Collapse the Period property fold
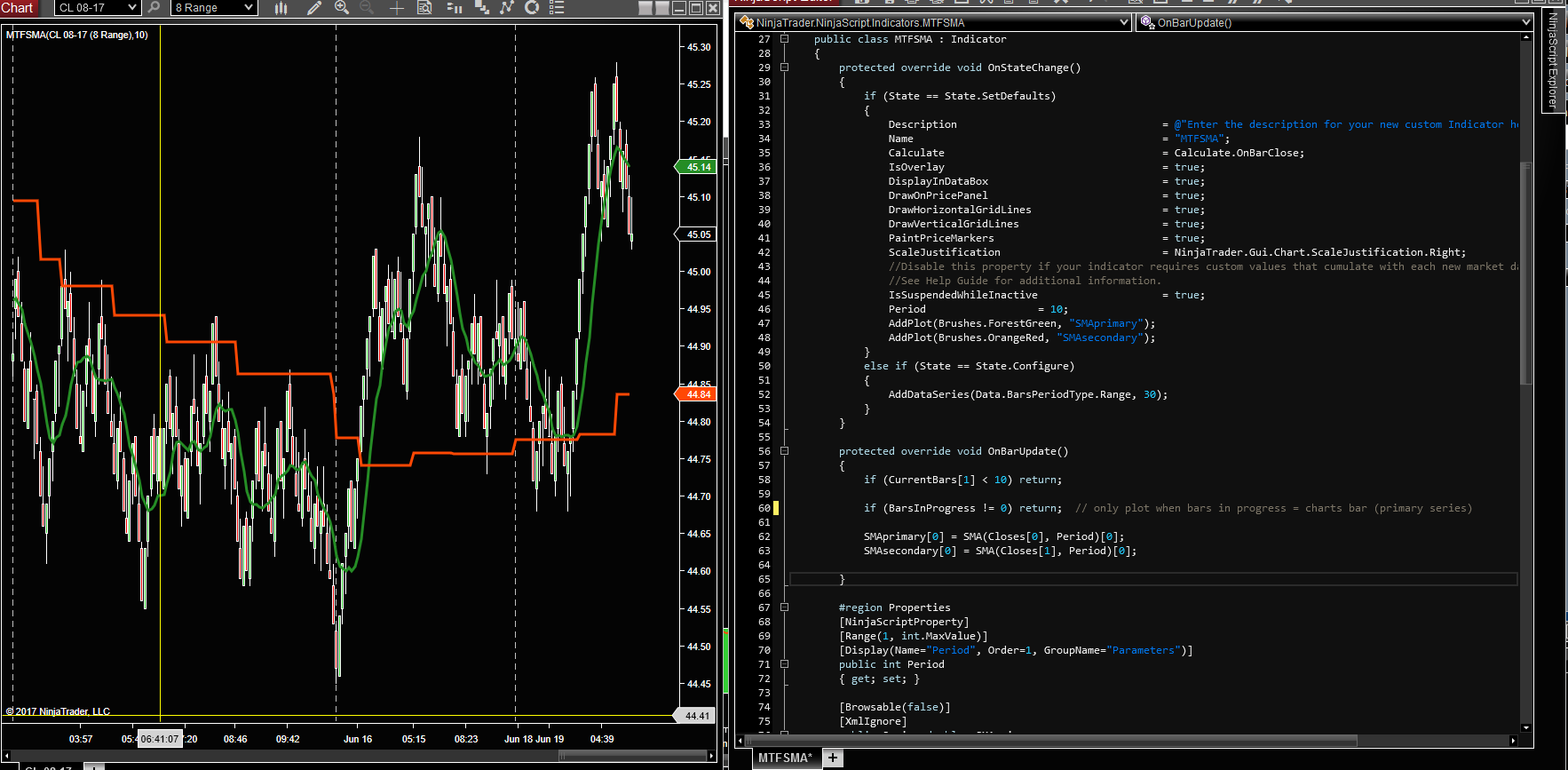Viewport: 1568px width, 770px height. (784, 664)
